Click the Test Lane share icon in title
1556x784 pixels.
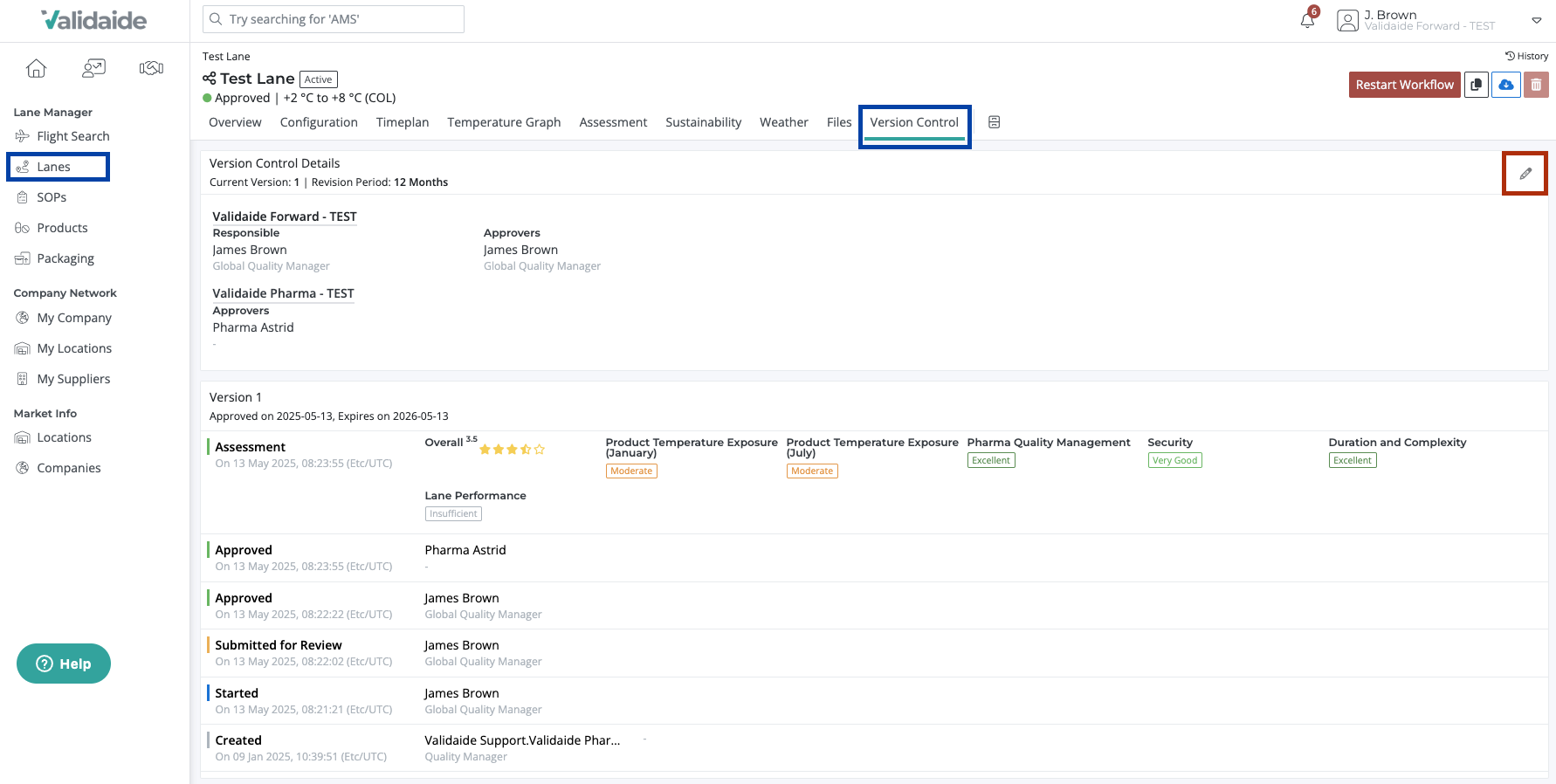pyautogui.click(x=210, y=79)
